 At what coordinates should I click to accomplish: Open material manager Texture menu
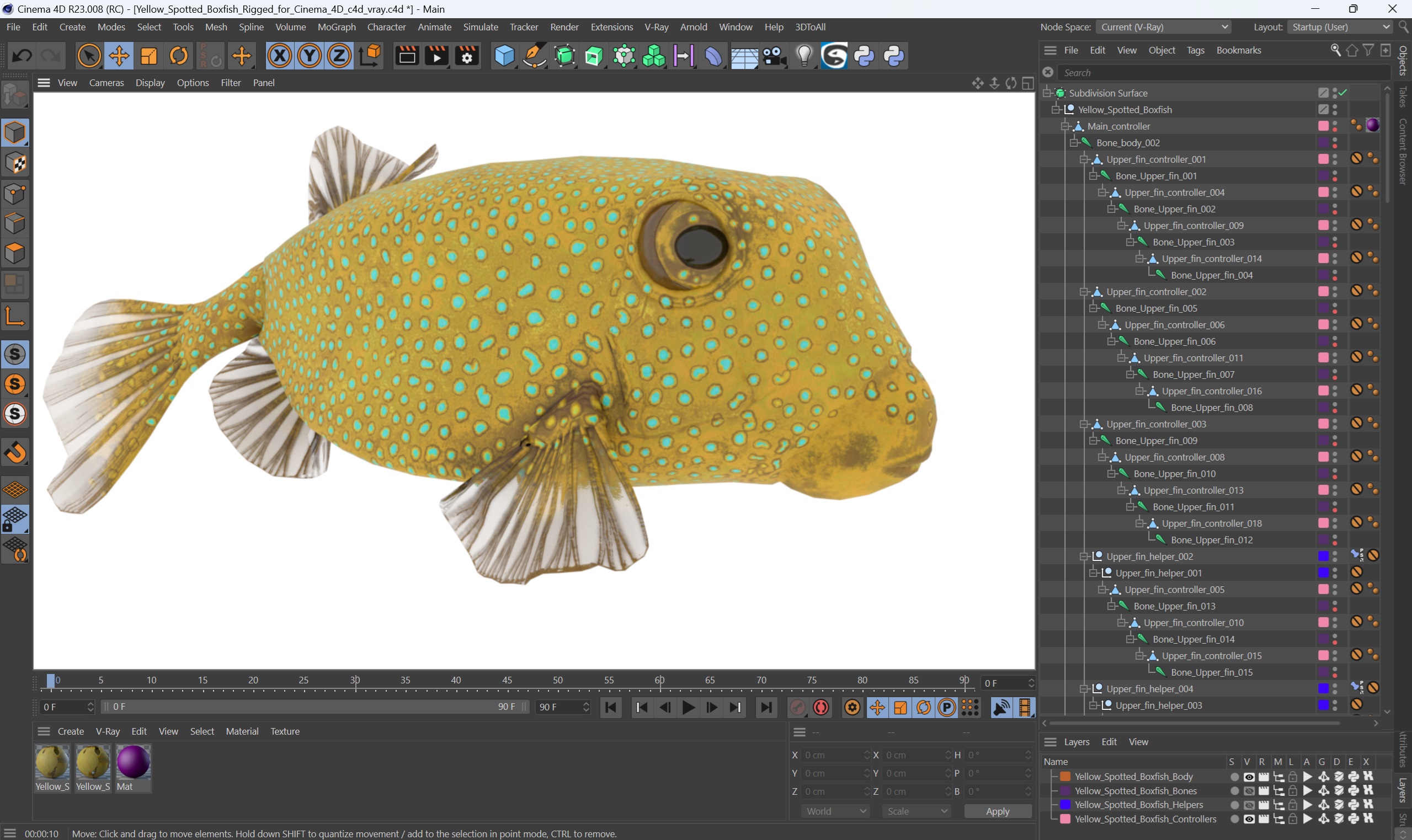tap(285, 731)
